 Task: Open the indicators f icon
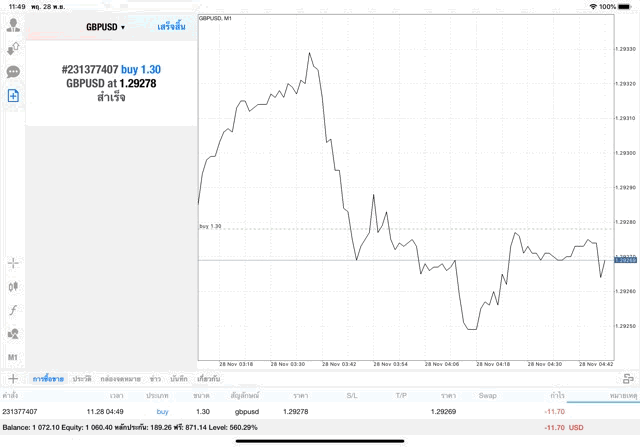pos(14,310)
